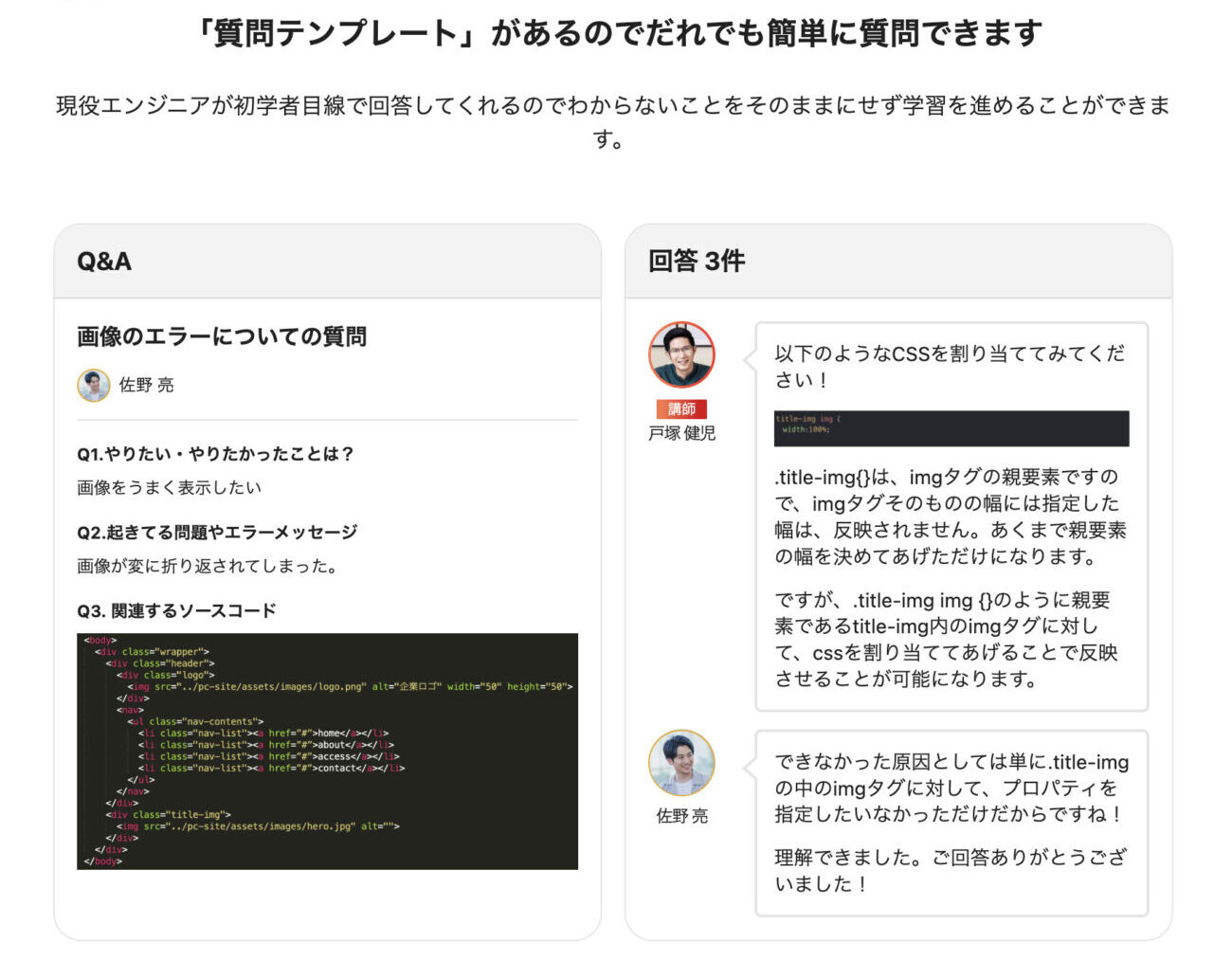1232x961 pixels.
Task: Click heading Q2.起きてる問題やエラーメッセージ
Action: point(217,533)
